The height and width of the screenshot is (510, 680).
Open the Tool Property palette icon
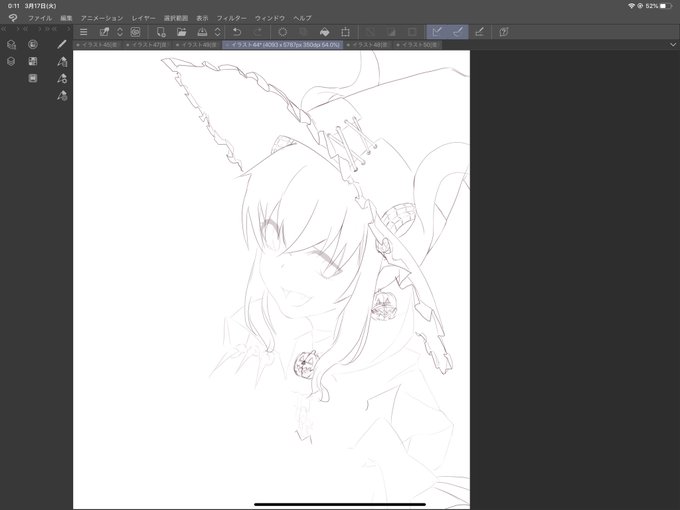tap(62, 78)
